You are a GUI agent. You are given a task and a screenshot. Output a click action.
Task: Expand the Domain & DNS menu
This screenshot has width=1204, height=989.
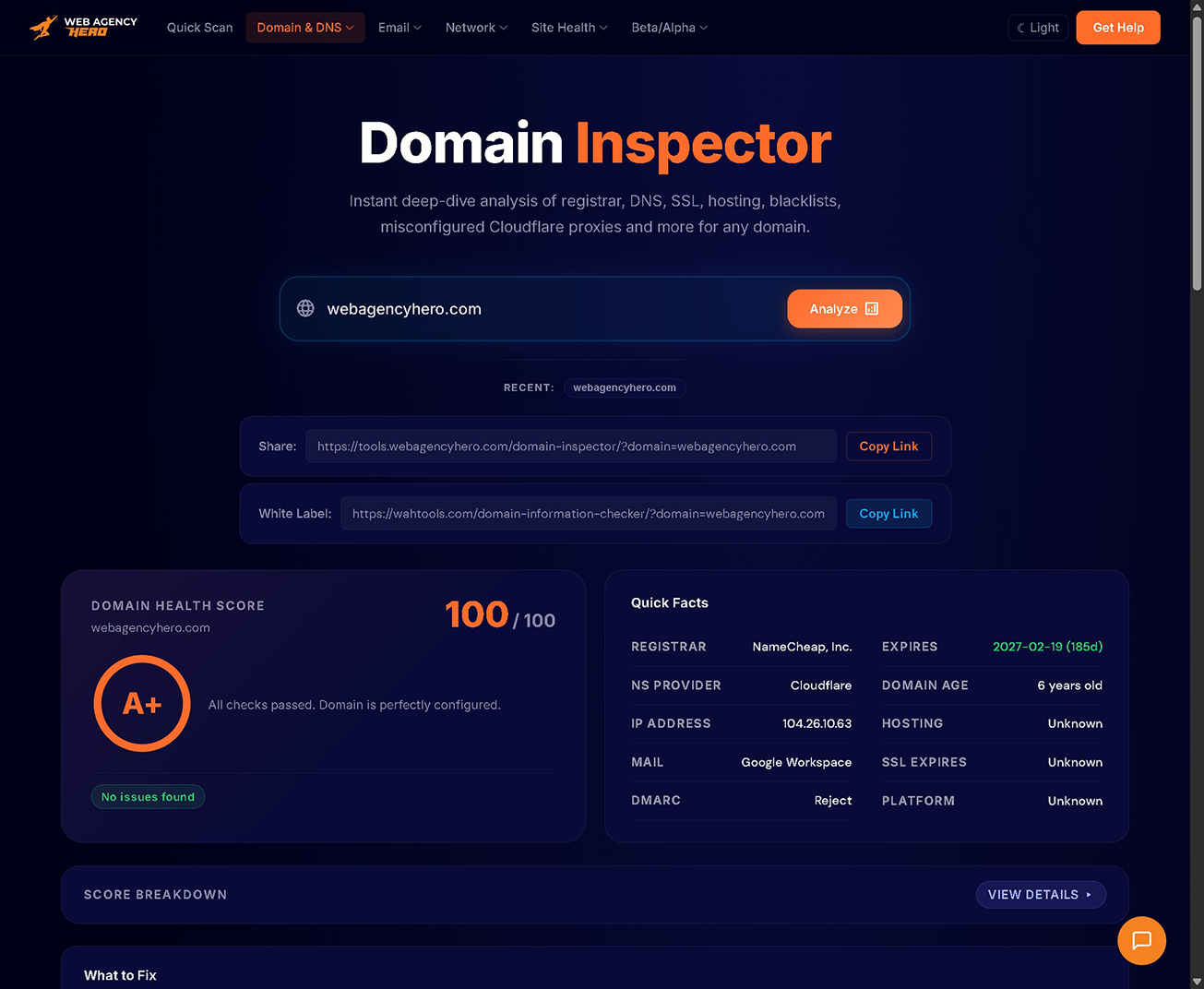(305, 28)
